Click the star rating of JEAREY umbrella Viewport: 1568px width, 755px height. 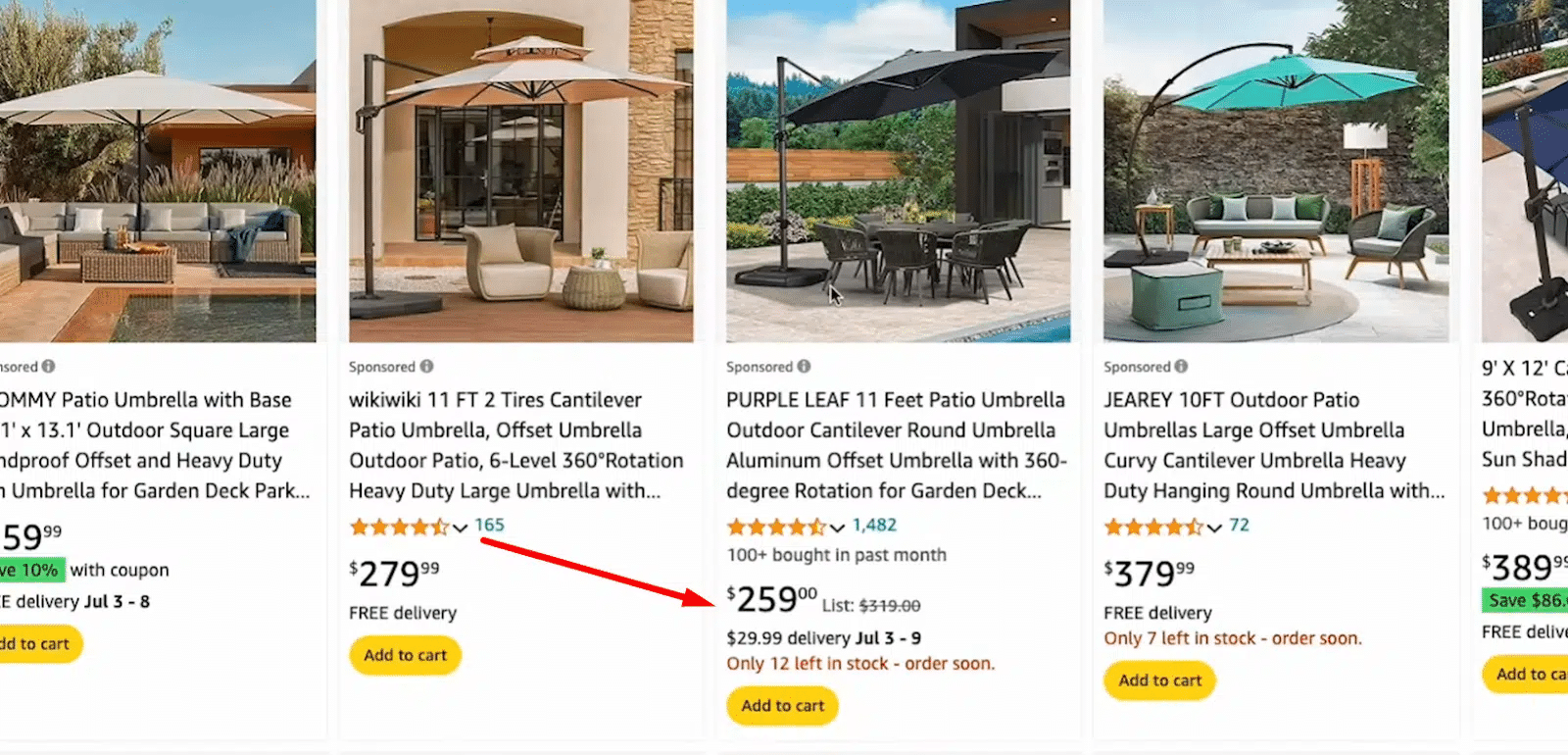[x=1153, y=528]
